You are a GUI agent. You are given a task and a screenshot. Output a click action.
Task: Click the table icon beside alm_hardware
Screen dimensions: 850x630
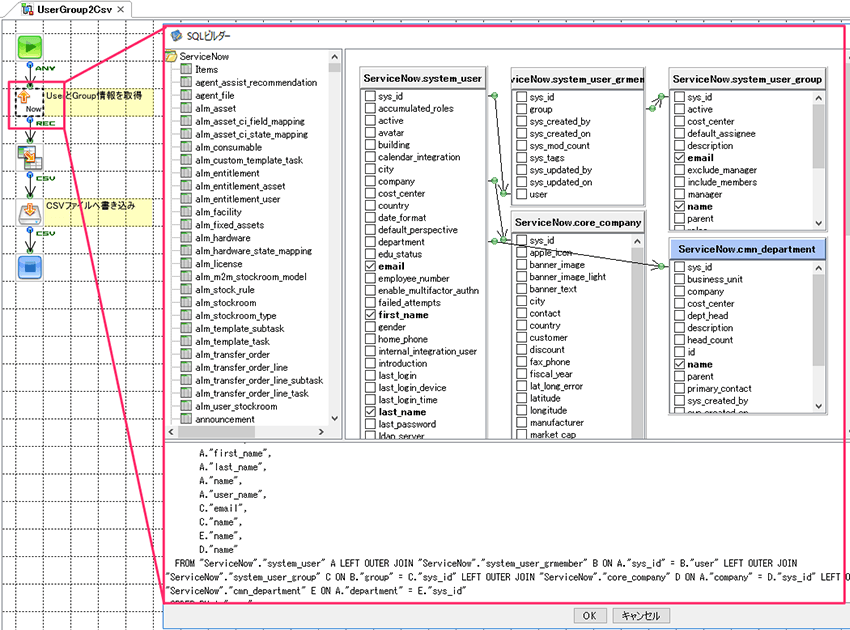click(186, 238)
